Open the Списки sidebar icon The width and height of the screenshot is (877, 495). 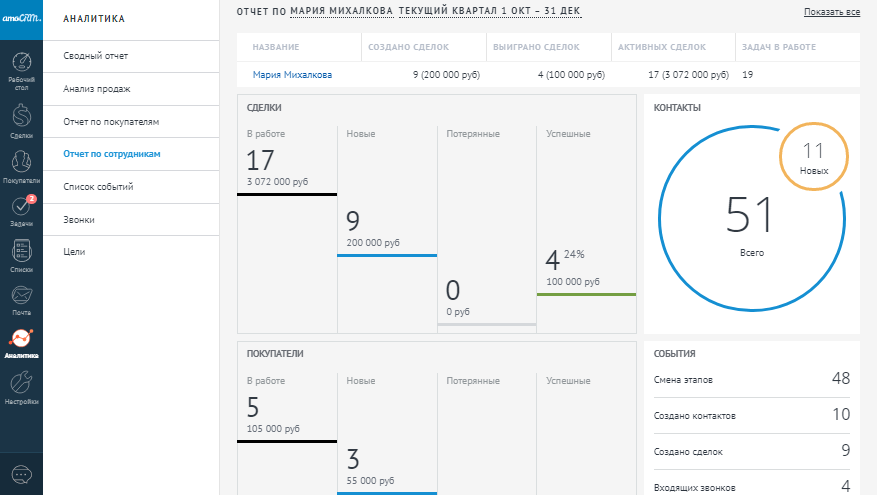(x=21, y=255)
